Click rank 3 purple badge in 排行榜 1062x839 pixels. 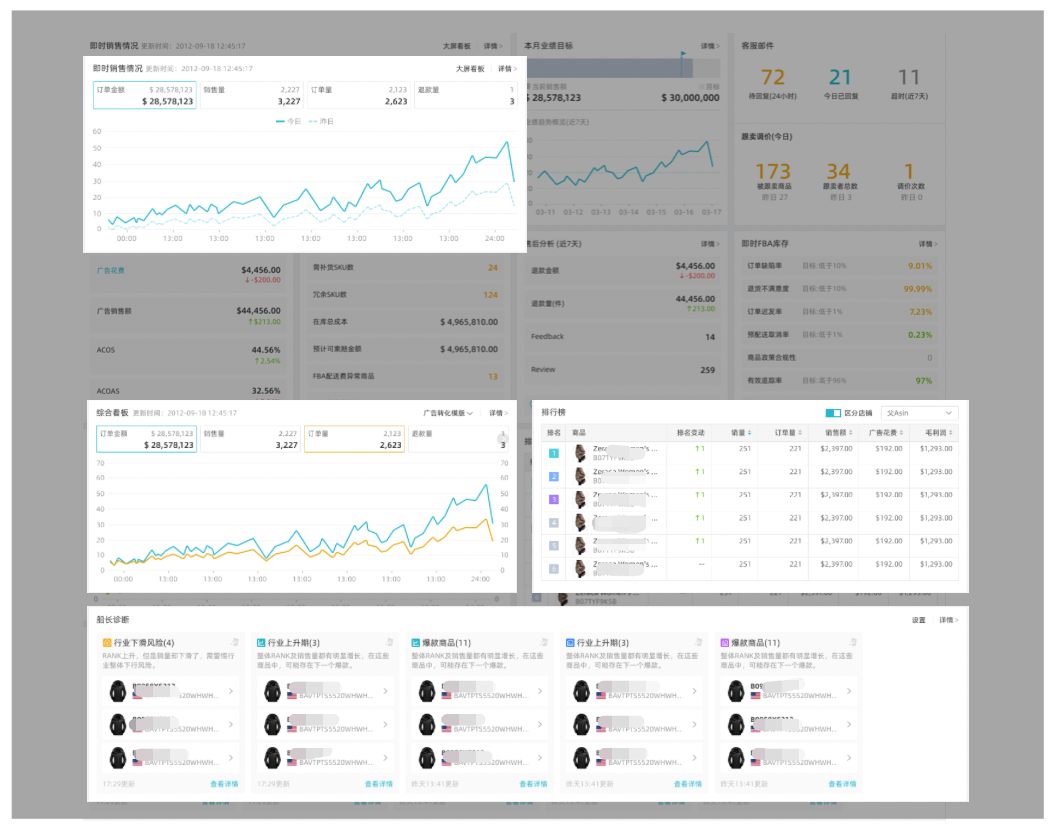pos(553,500)
